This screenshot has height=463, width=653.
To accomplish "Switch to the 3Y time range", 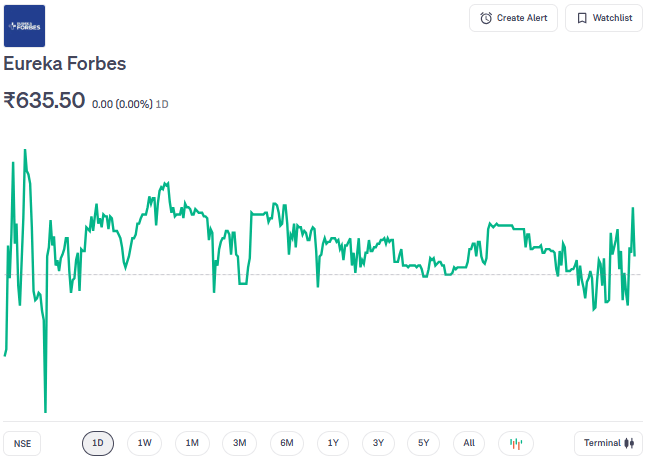I will (378, 443).
